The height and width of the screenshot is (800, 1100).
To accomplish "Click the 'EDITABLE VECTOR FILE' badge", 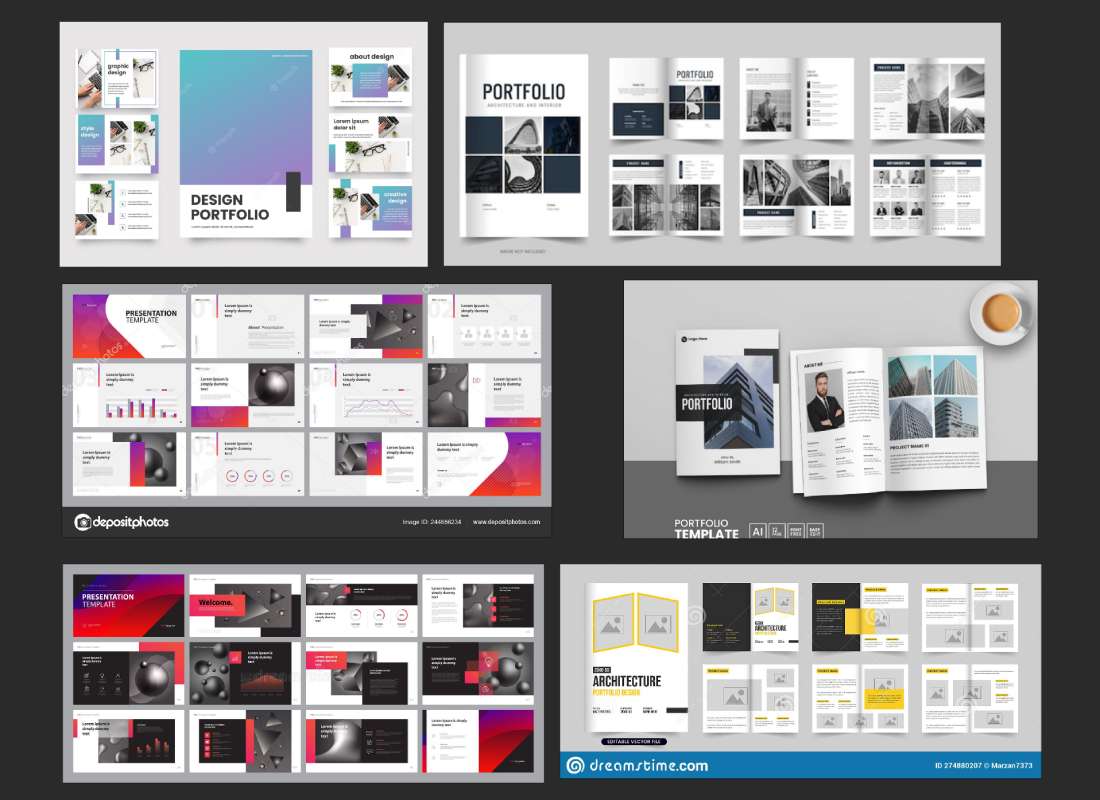I will tap(634, 741).
